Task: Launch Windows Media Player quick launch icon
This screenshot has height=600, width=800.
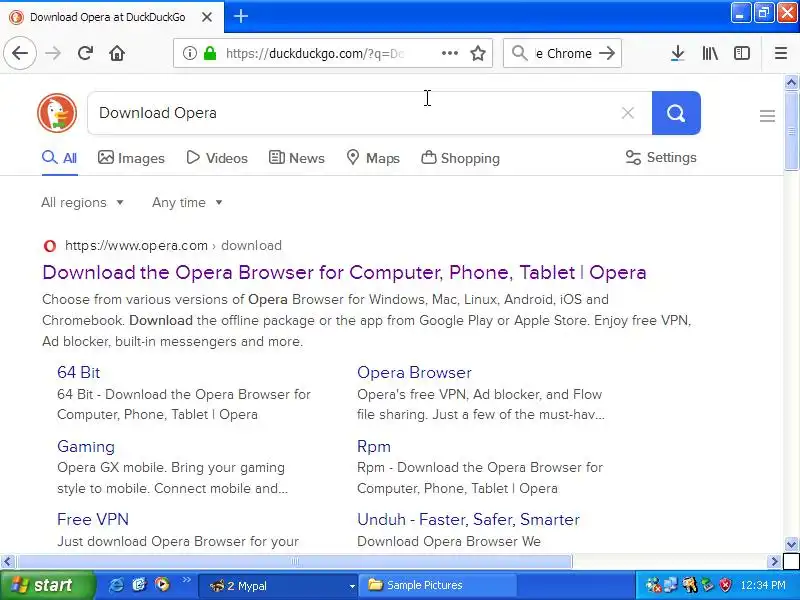Action: coord(162,584)
